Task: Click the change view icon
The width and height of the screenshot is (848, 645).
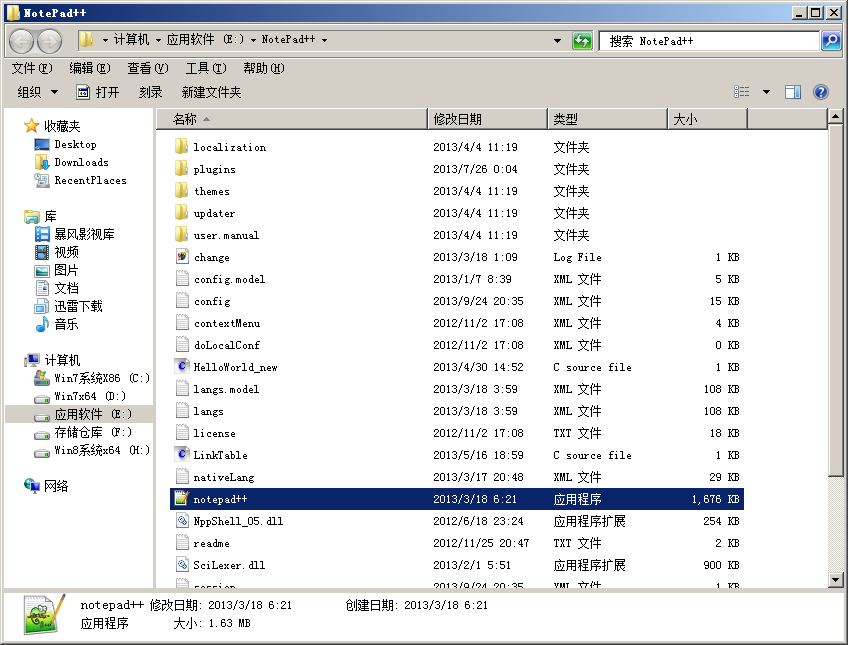Action: click(741, 92)
